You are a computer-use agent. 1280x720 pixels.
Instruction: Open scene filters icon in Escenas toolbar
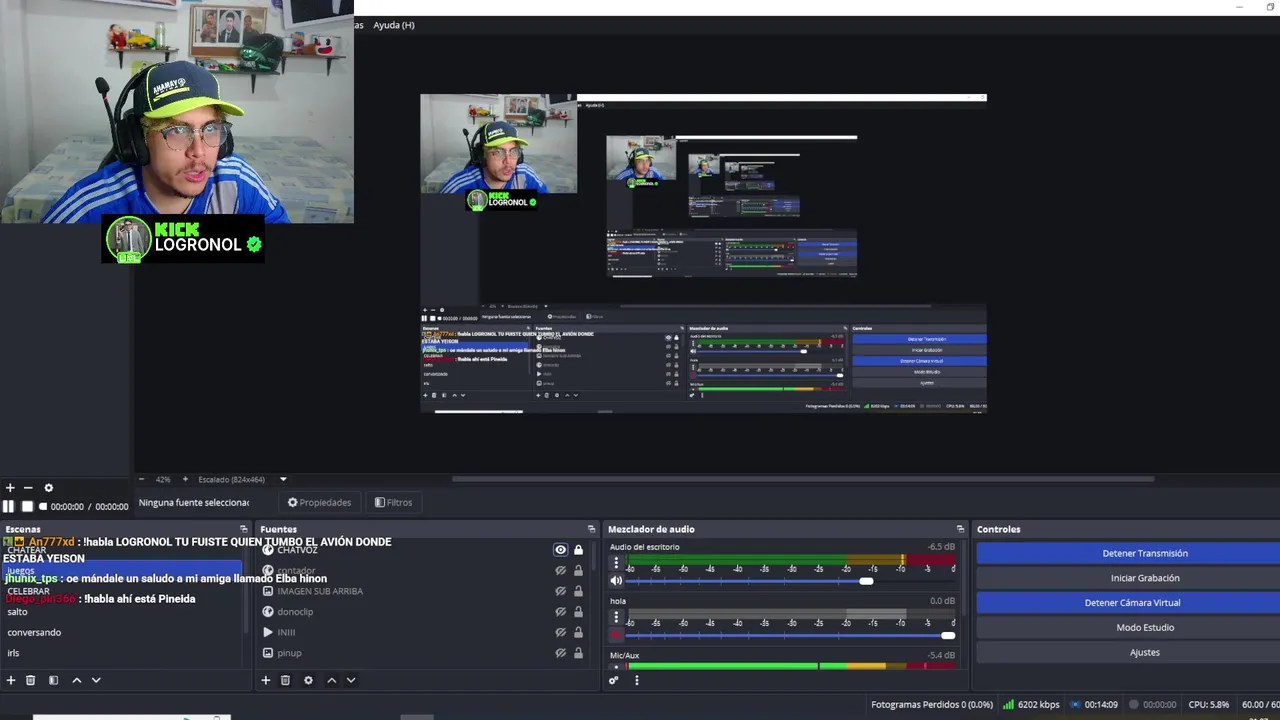[53, 680]
